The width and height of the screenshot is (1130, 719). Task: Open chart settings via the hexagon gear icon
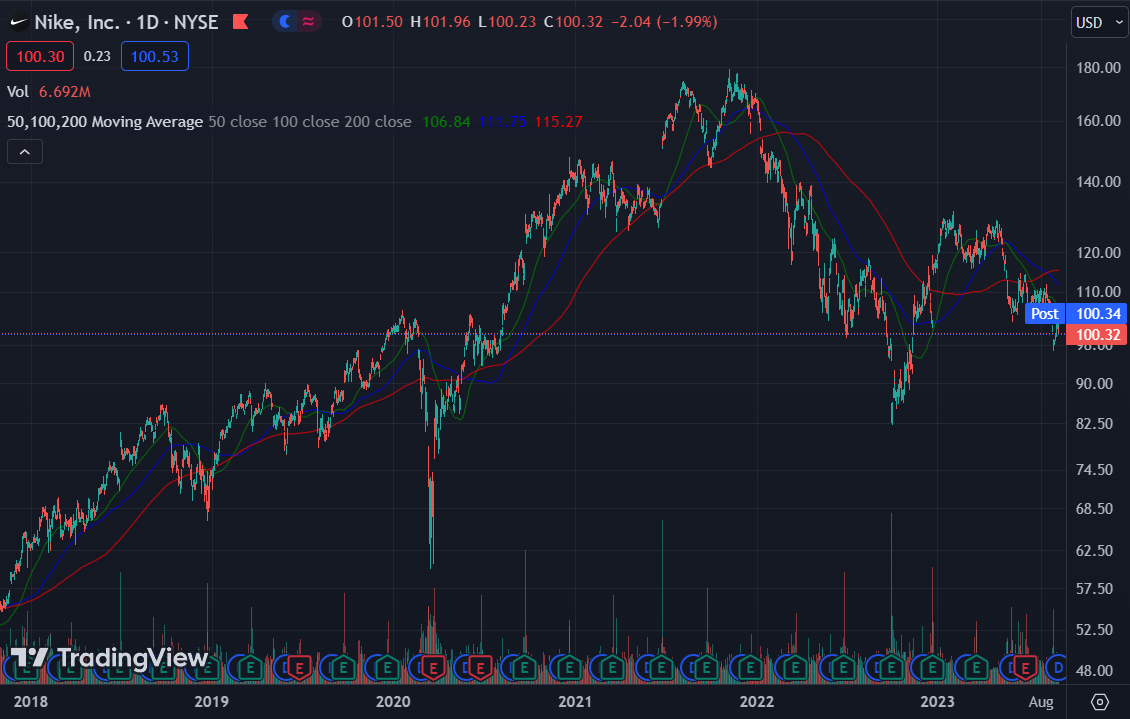(x=1100, y=702)
